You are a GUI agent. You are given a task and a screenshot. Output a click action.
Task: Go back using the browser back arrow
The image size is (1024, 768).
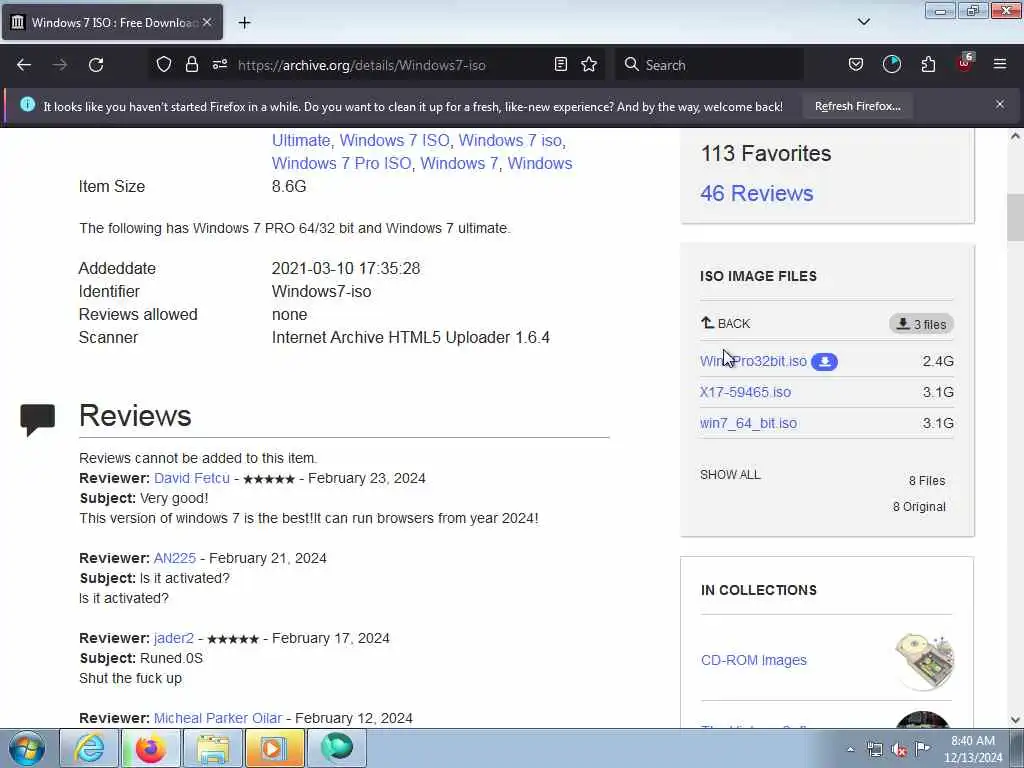[24, 65]
